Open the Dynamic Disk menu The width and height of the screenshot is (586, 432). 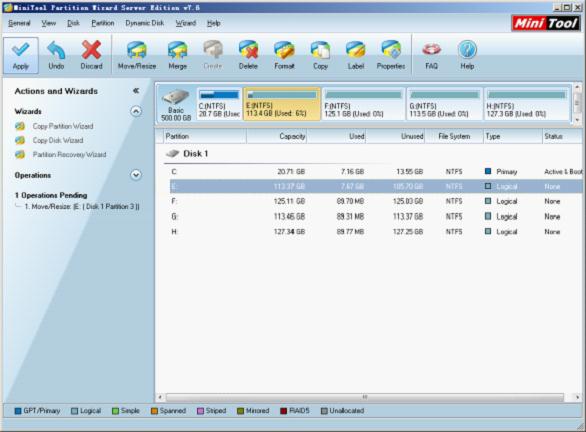tap(145, 23)
